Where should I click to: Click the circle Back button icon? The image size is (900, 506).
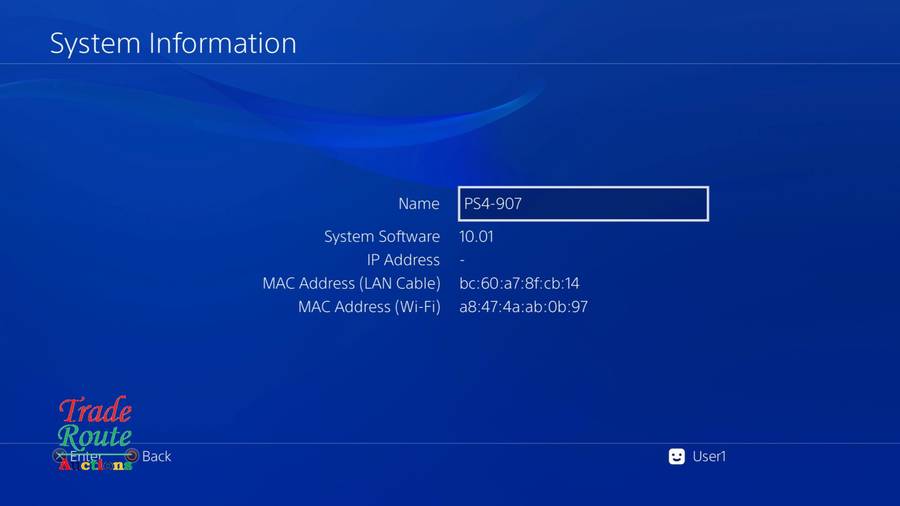(131, 456)
